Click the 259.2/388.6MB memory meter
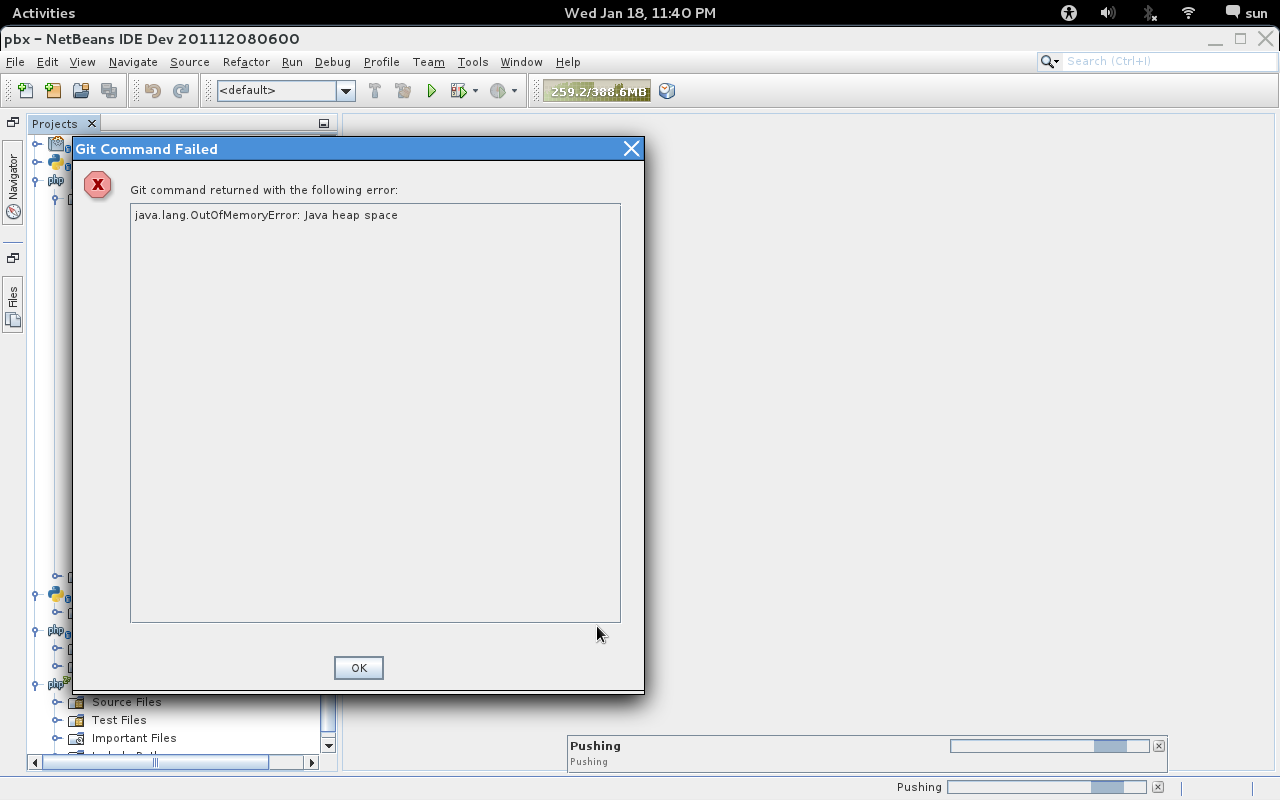The height and width of the screenshot is (800, 1280). [597, 91]
